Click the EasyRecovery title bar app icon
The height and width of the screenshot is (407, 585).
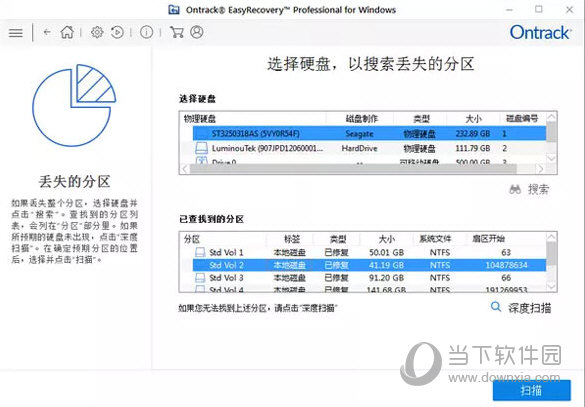[174, 10]
